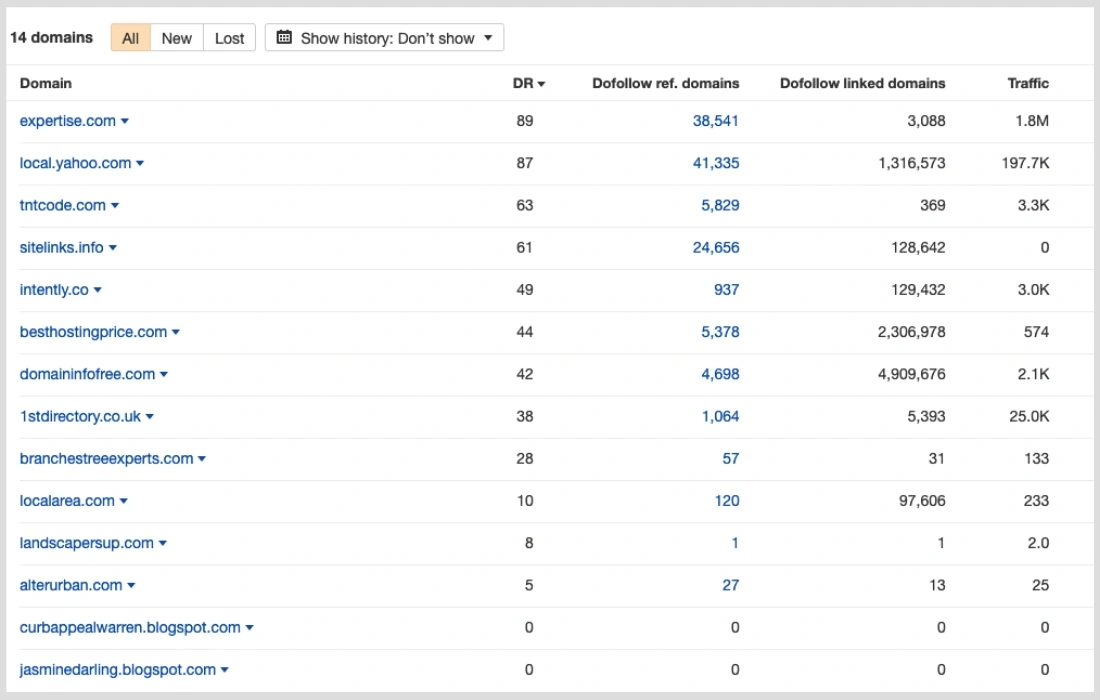Open the landscapersup.com domain link
The image size is (1100, 700).
click(x=86, y=543)
